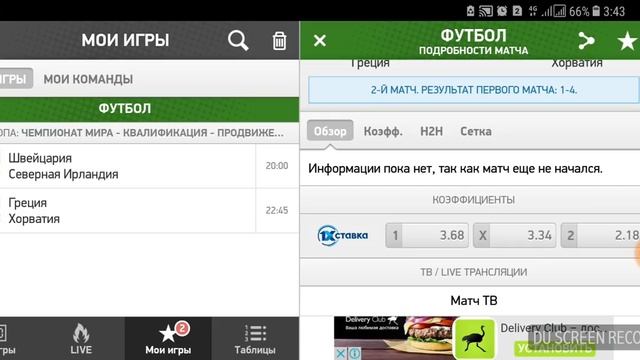Viewport: 640px width, 360px height.
Task: Tap the alarm icon in status bar
Action: 502,11
